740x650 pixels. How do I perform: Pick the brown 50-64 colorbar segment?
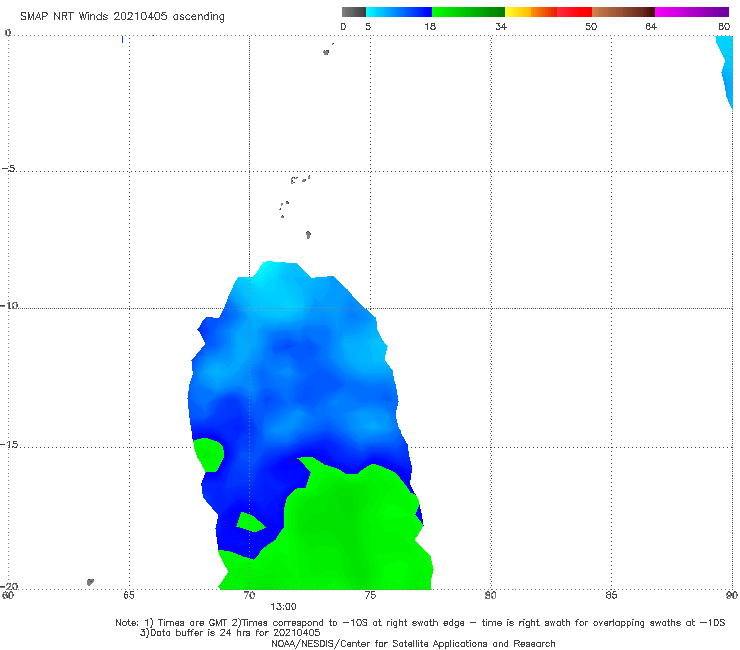coord(623,12)
